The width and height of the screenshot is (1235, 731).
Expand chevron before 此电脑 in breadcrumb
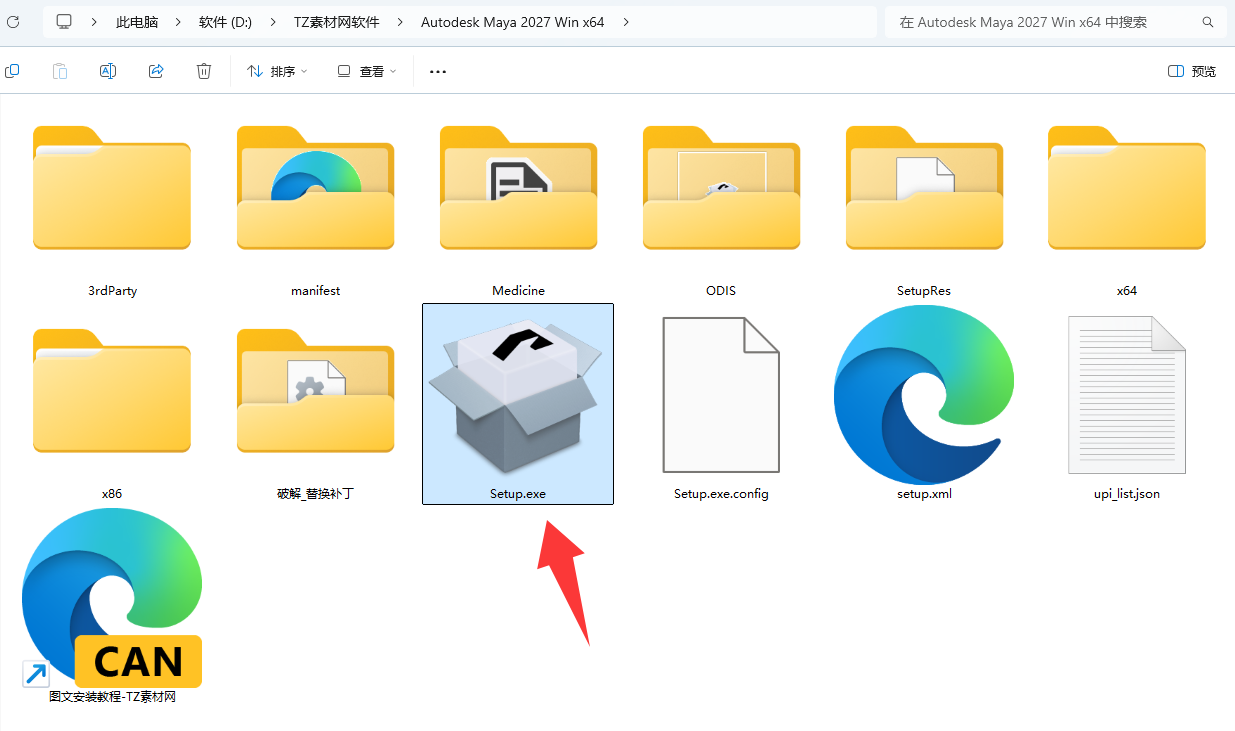[x=94, y=21]
